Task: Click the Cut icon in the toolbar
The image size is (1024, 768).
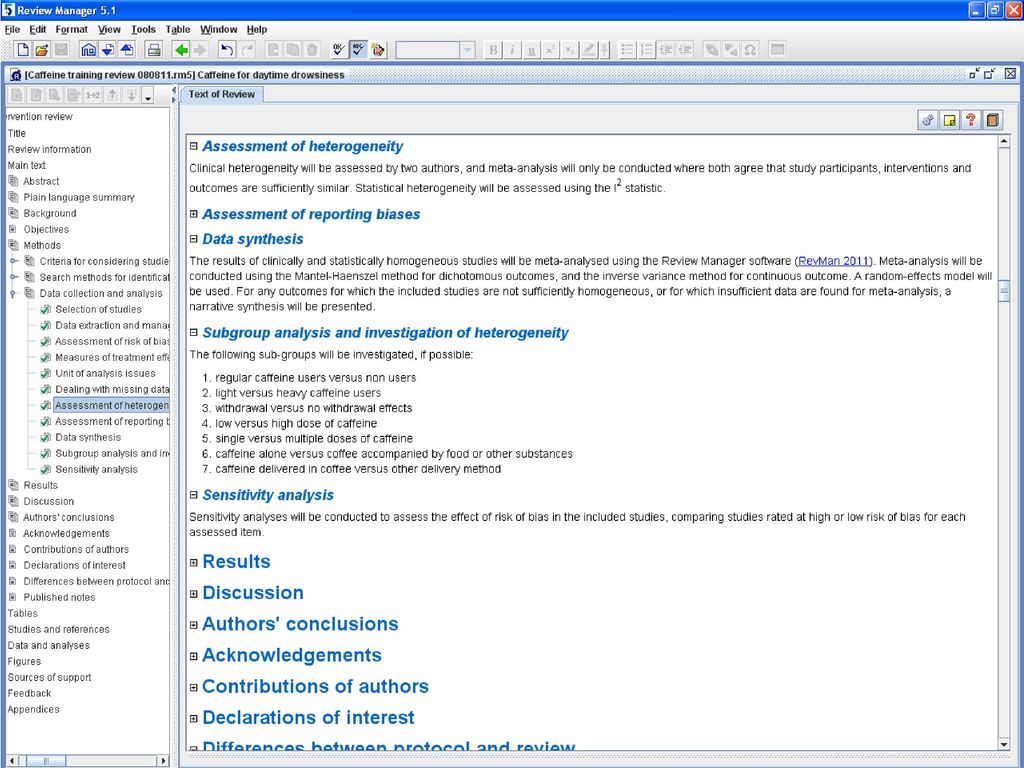Action: (x=274, y=50)
